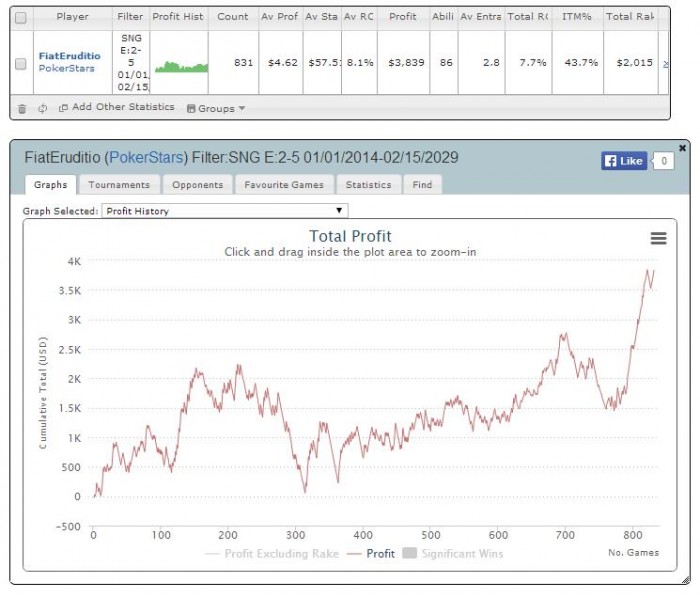Sort by the ITM% column header
This screenshot has height=598, width=700.
tap(577, 17)
